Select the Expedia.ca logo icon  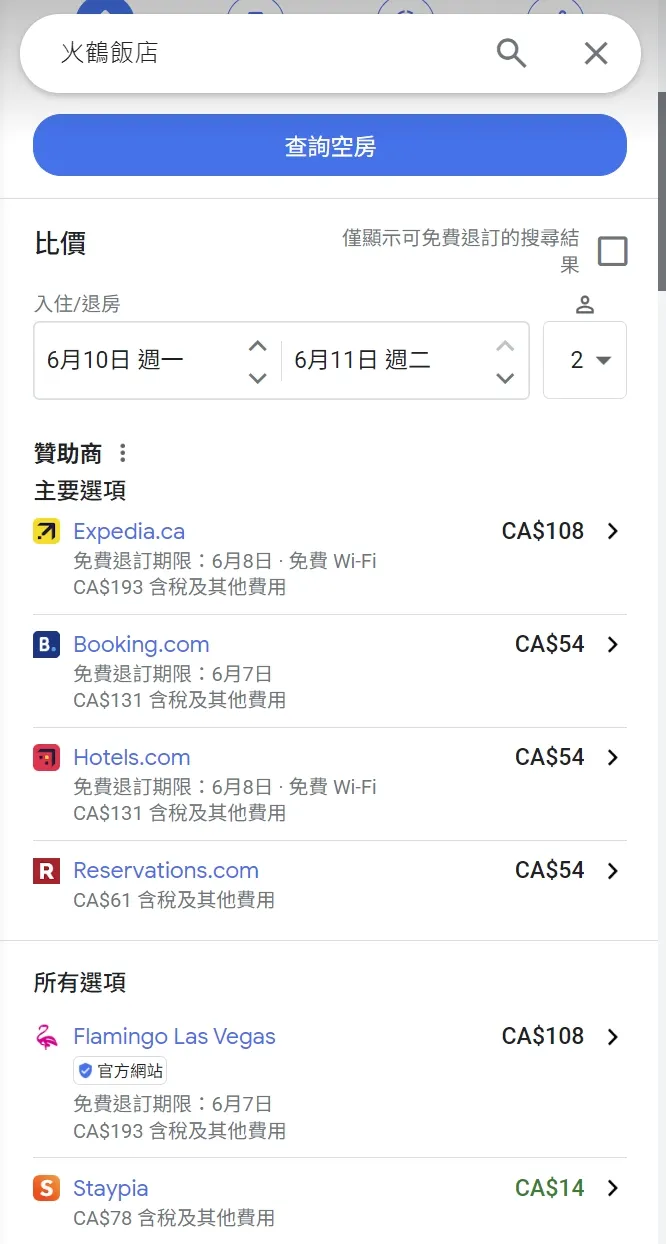(47, 531)
